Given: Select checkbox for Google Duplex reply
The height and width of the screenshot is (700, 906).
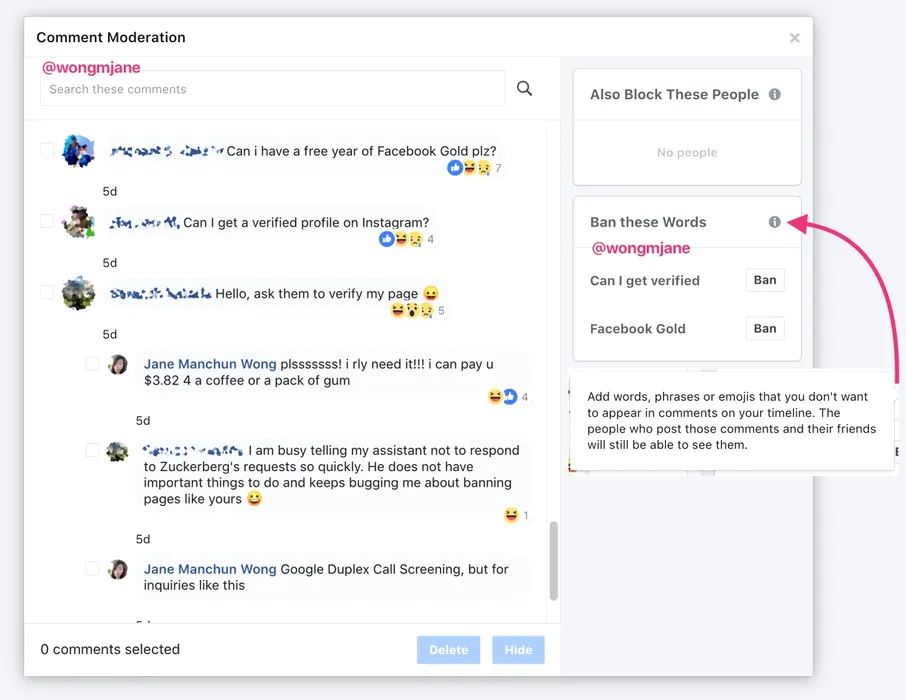Looking at the screenshot, I should [x=92, y=568].
